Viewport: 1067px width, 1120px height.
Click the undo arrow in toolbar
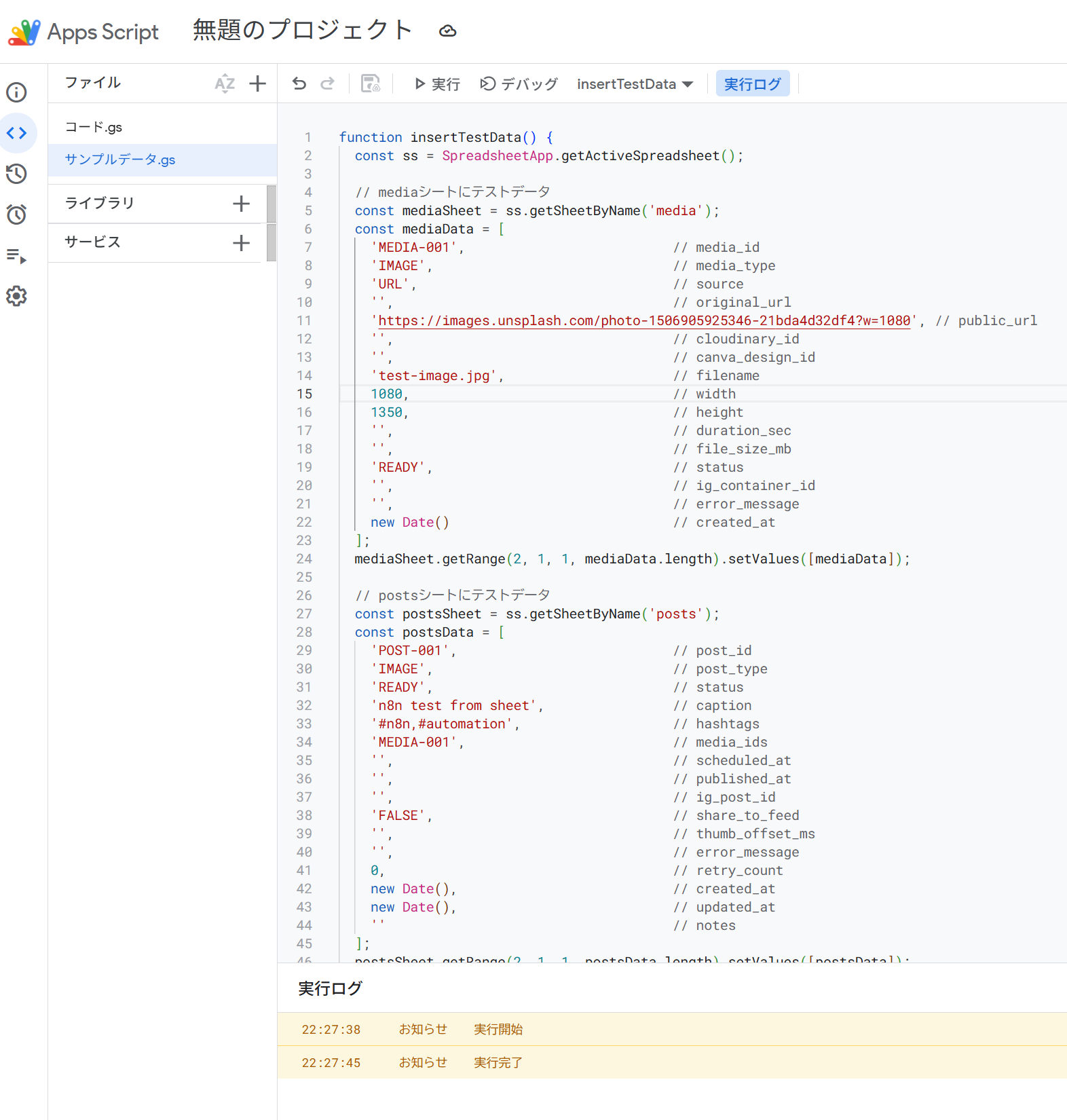coord(299,83)
